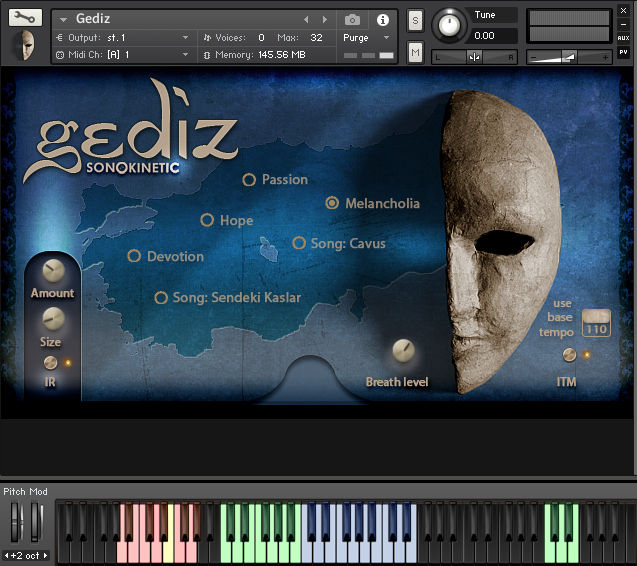Click the Sonokinetic logo text
637x566 pixels.
point(133,168)
